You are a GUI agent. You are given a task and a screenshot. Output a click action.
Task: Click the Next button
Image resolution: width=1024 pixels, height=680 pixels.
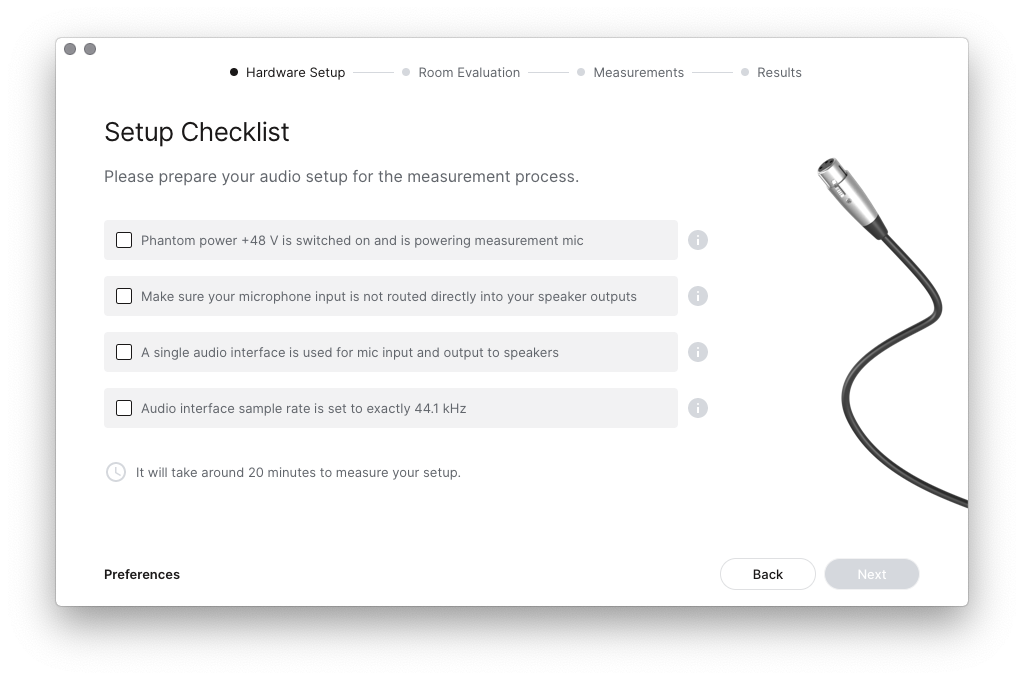(872, 574)
